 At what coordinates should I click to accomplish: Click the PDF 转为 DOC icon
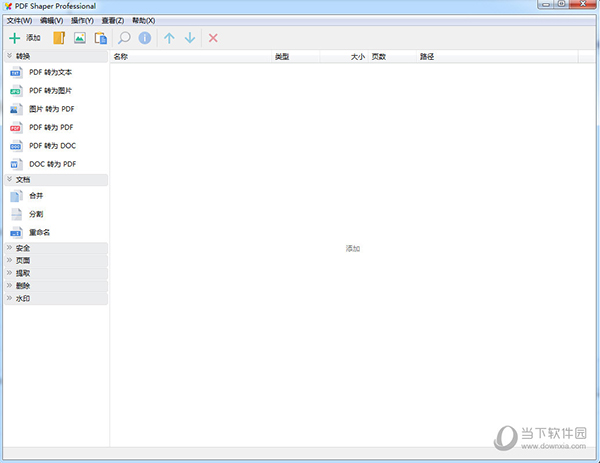(16, 146)
